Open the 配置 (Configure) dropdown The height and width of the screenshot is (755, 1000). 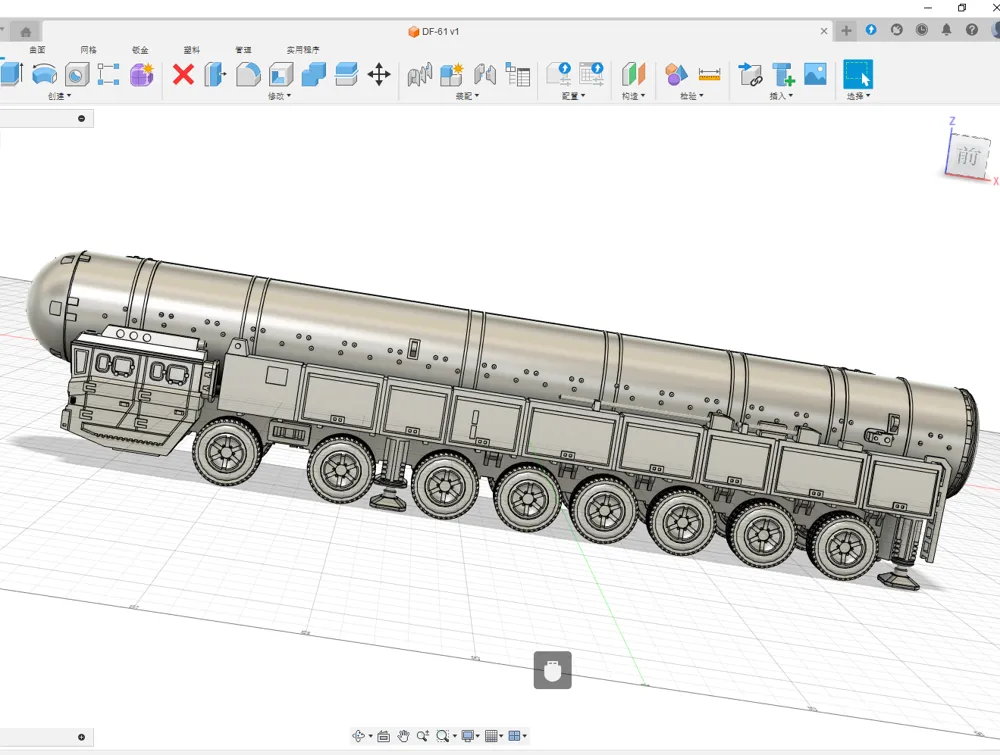[x=573, y=96]
